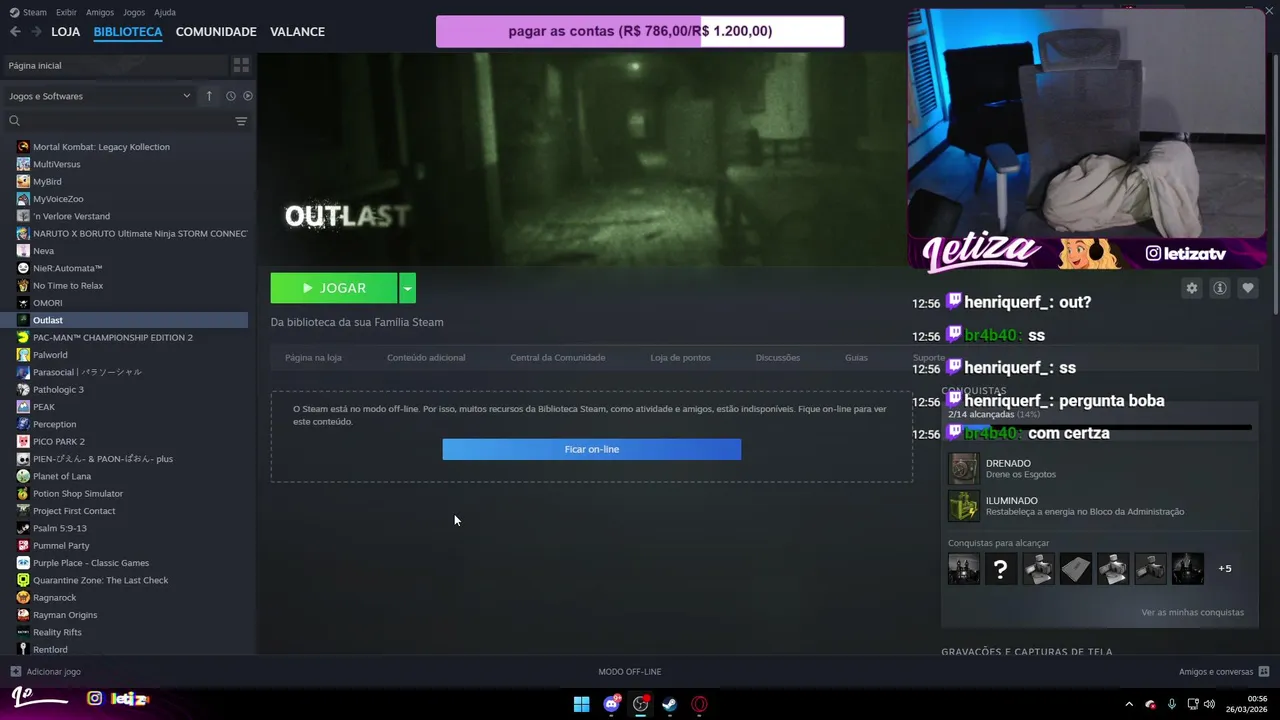Go to the BIBLIOTECA section
The height and width of the screenshot is (720, 1280).
pos(128,31)
